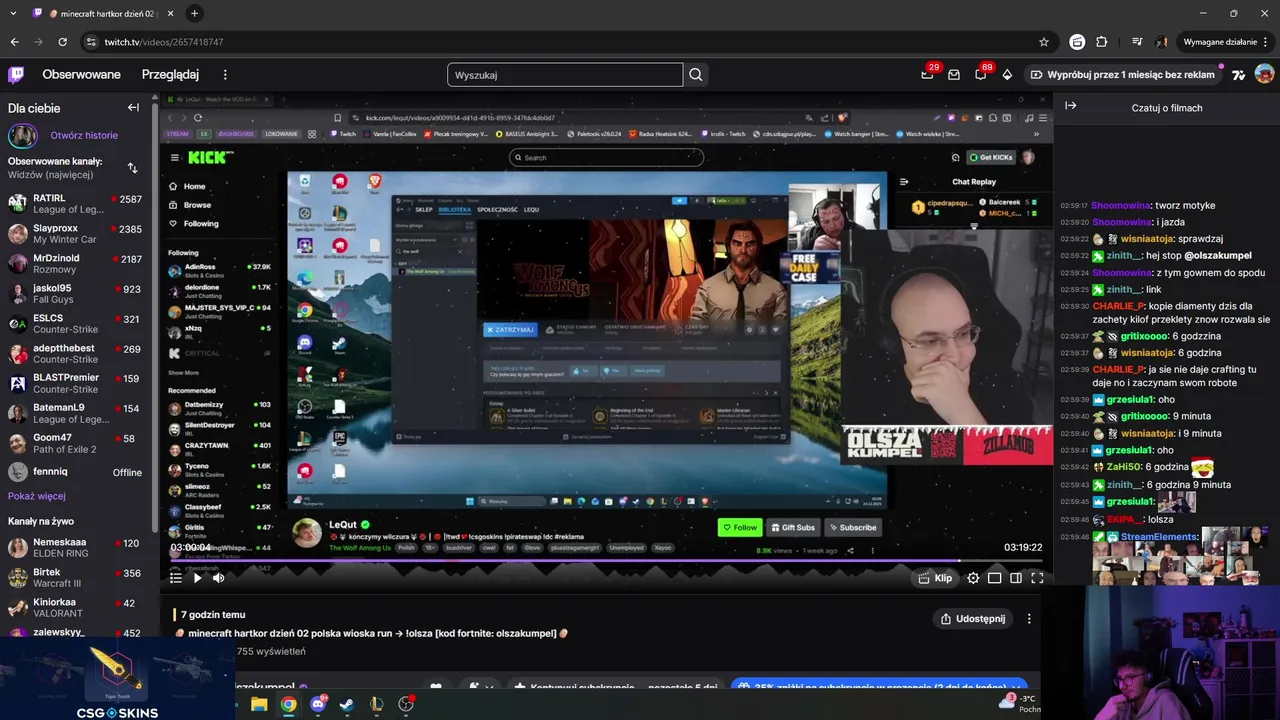
Task: Open Prime loot with 29 badge
Action: [x=928, y=74]
